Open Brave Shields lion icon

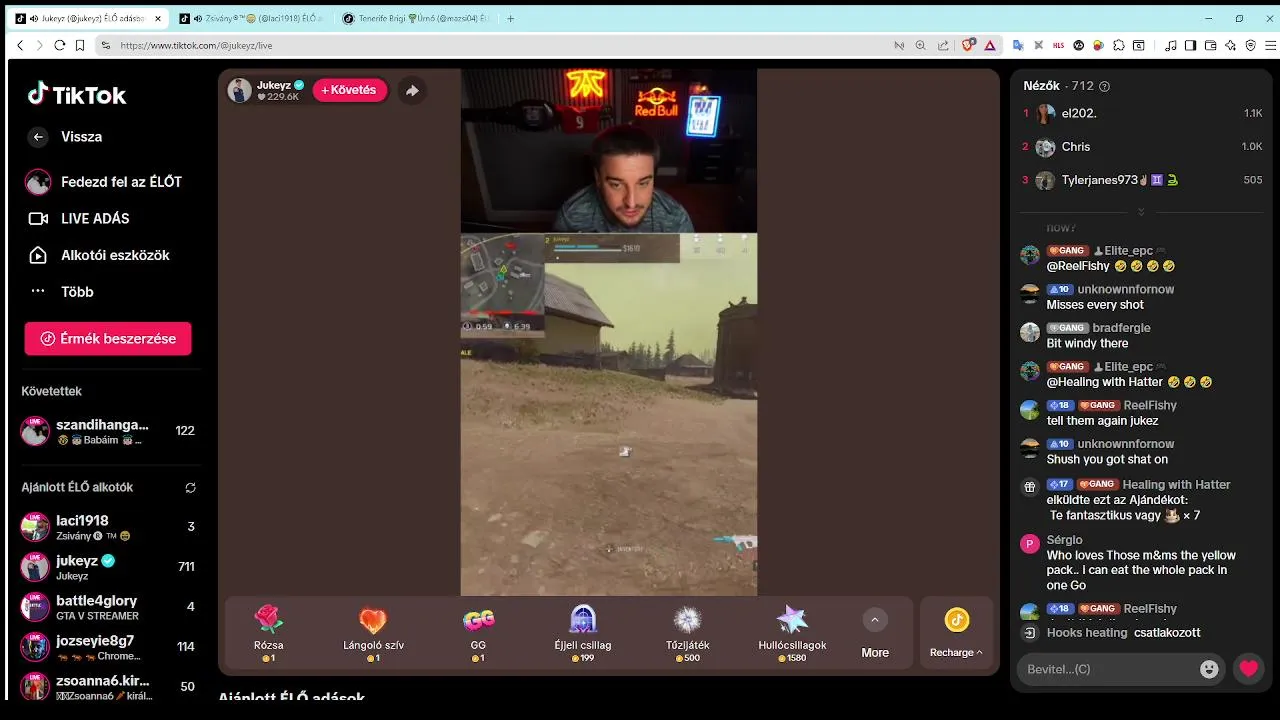click(968, 45)
